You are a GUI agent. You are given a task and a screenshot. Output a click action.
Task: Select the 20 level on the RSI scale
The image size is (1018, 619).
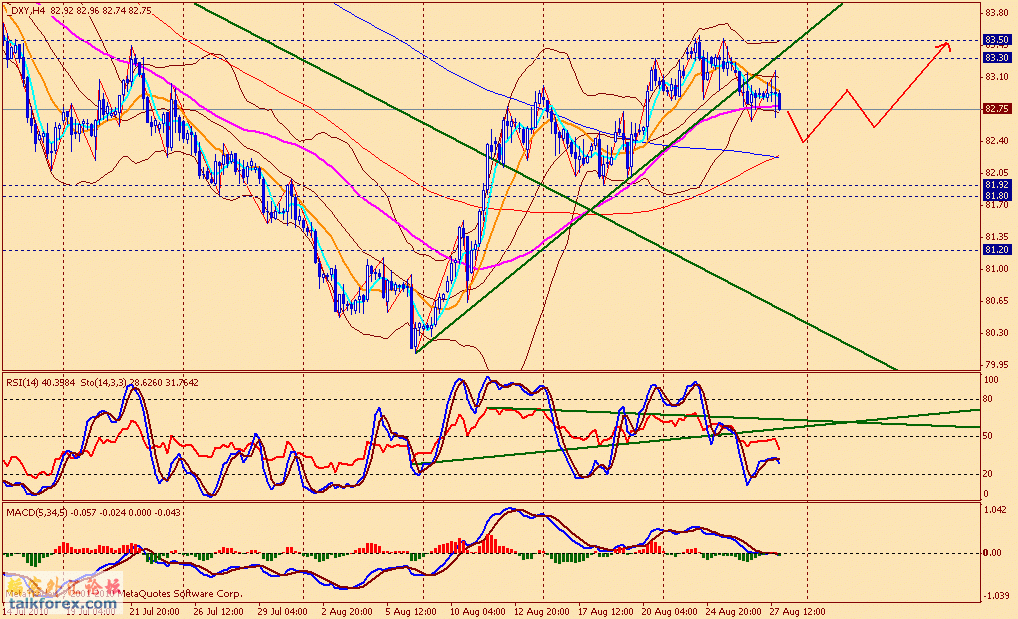coord(988,474)
